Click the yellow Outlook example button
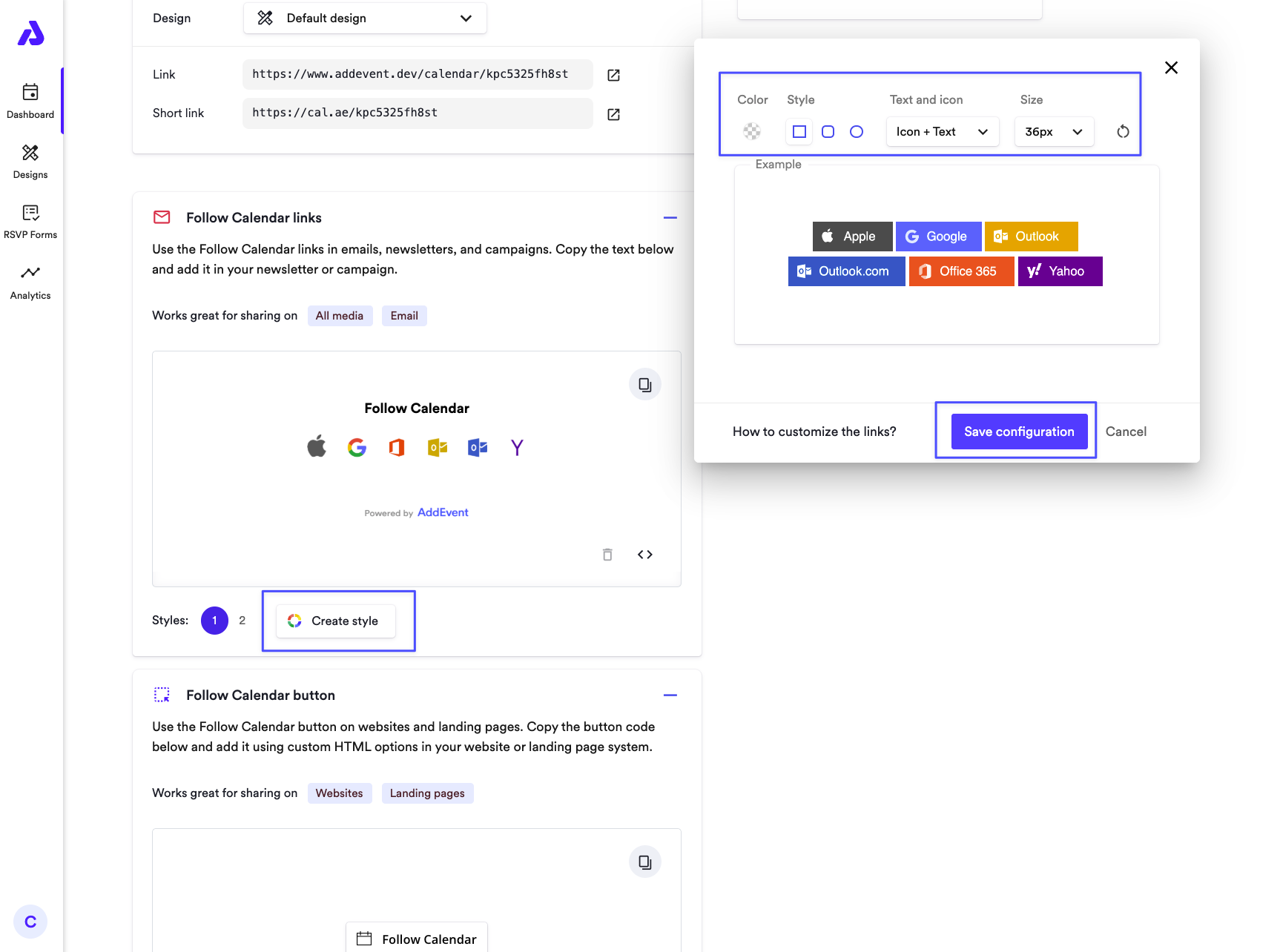Screen dimensions: 1280x952 pyautogui.click(x=1031, y=237)
